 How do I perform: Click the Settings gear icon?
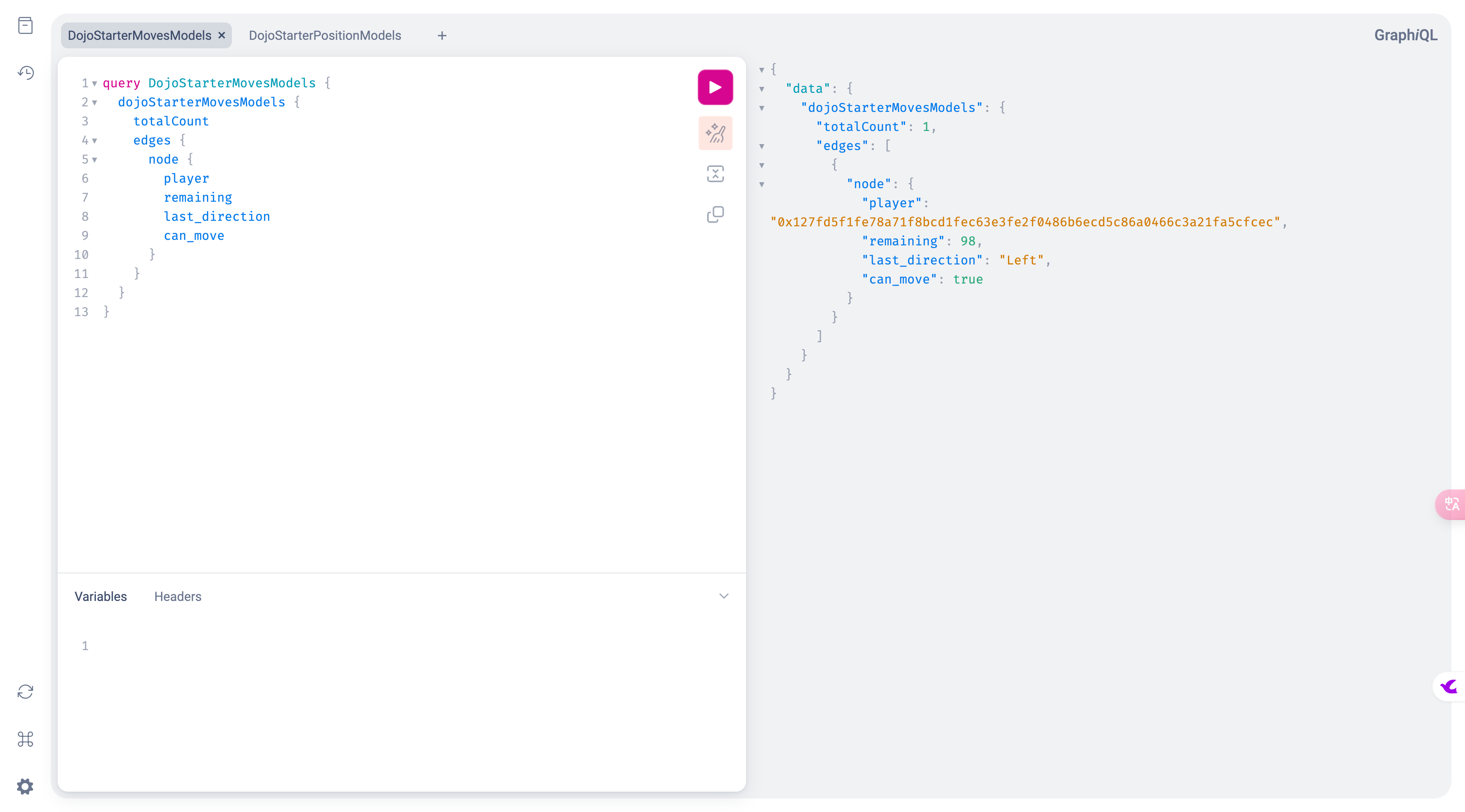(x=26, y=786)
